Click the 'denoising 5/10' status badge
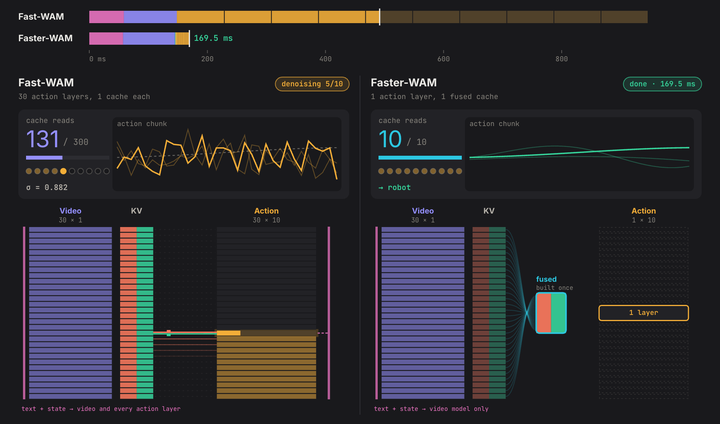 (312, 84)
